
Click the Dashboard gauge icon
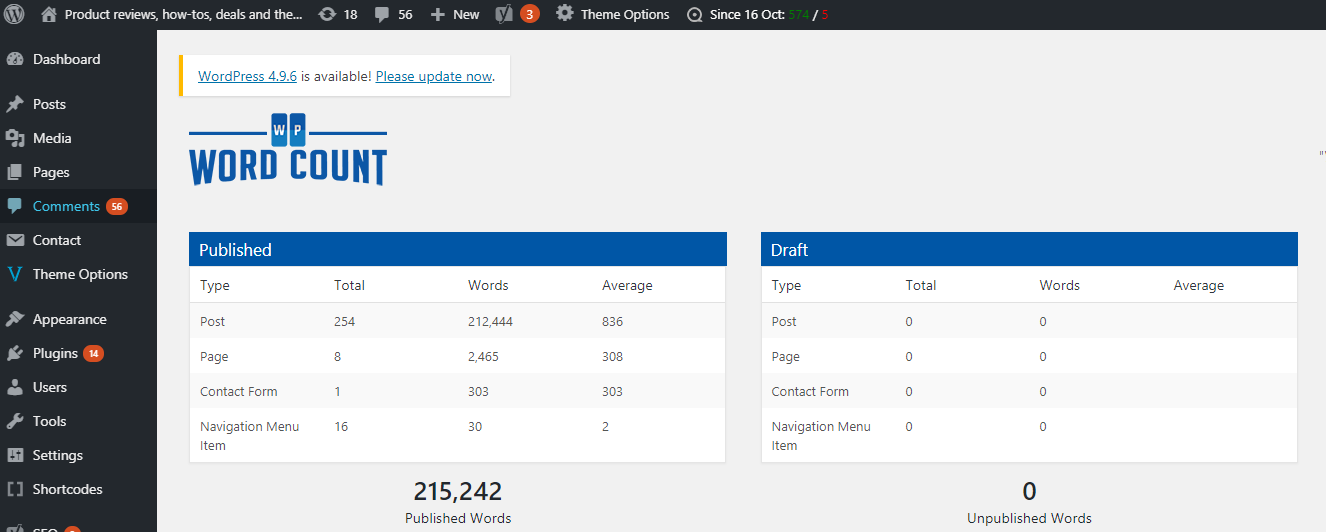(15, 59)
